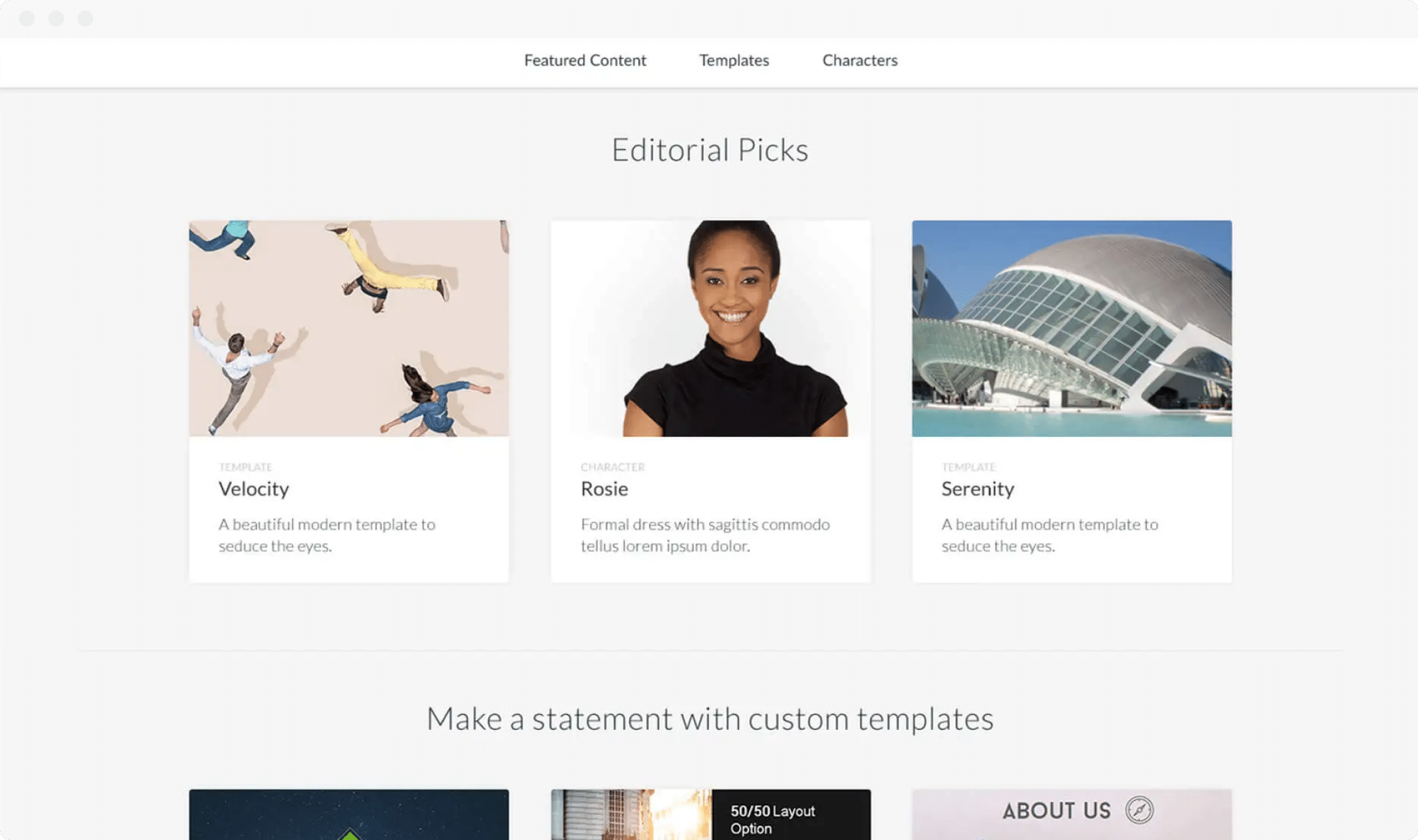Select the Serenity template building photo
The image size is (1418, 840).
click(1071, 328)
